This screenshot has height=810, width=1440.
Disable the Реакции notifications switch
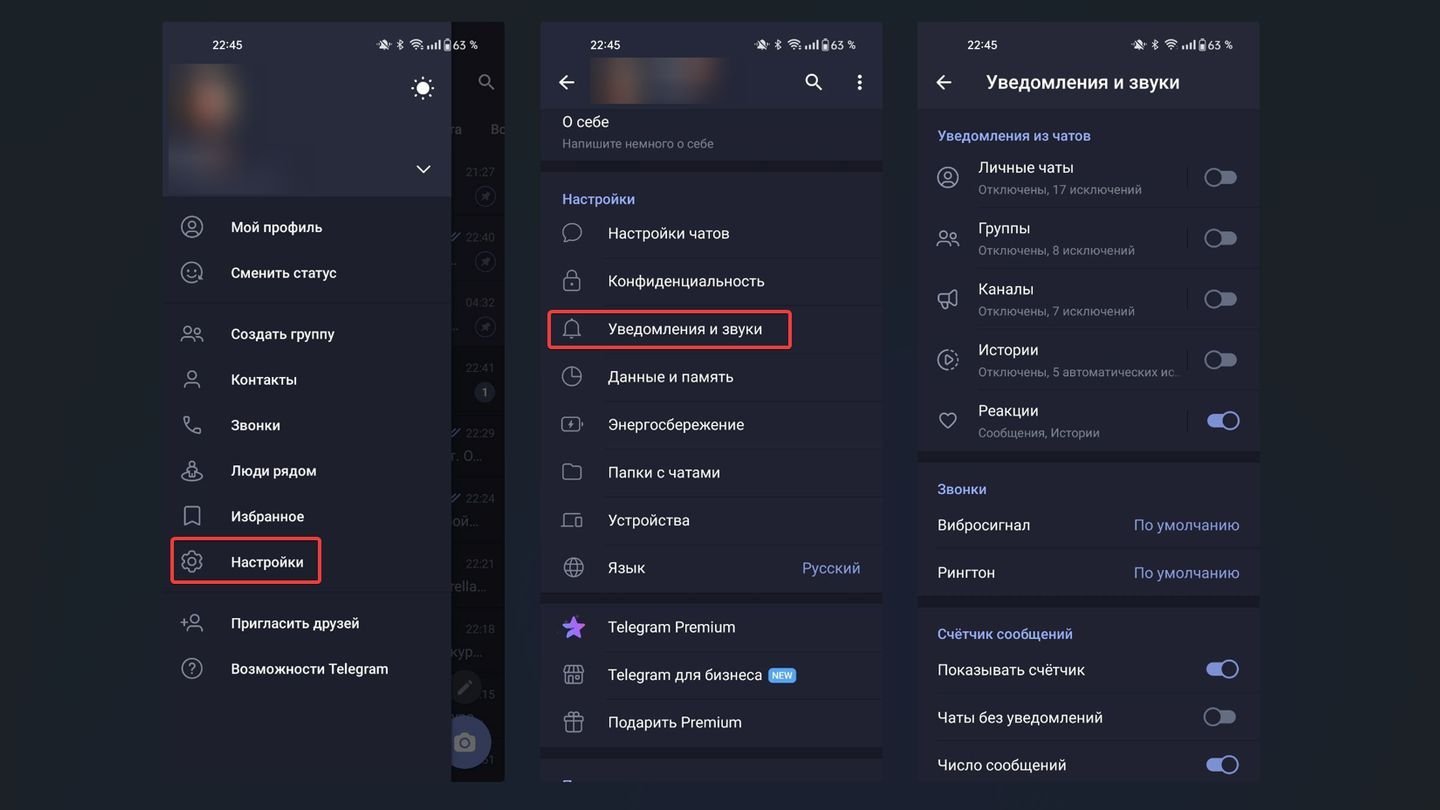pos(1222,421)
